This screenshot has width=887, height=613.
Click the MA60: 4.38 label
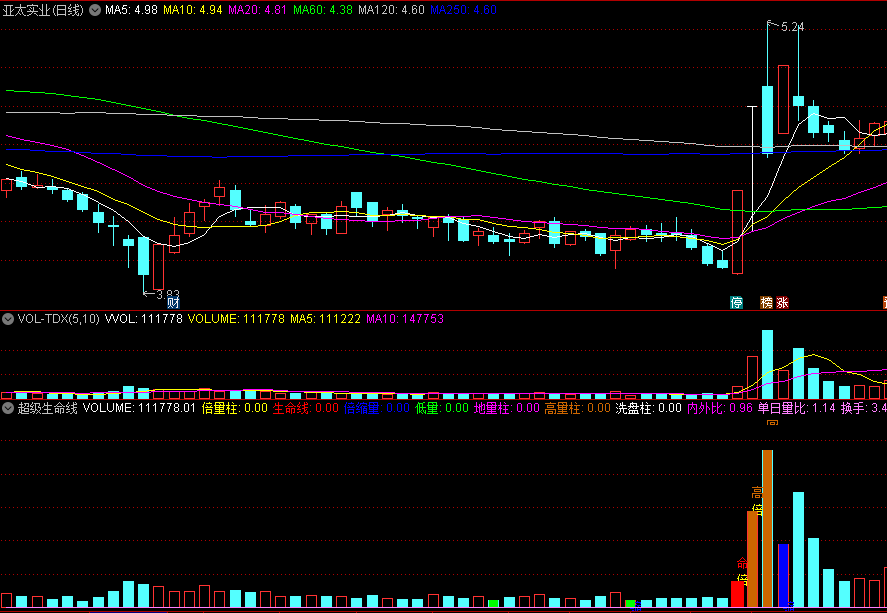pos(323,10)
